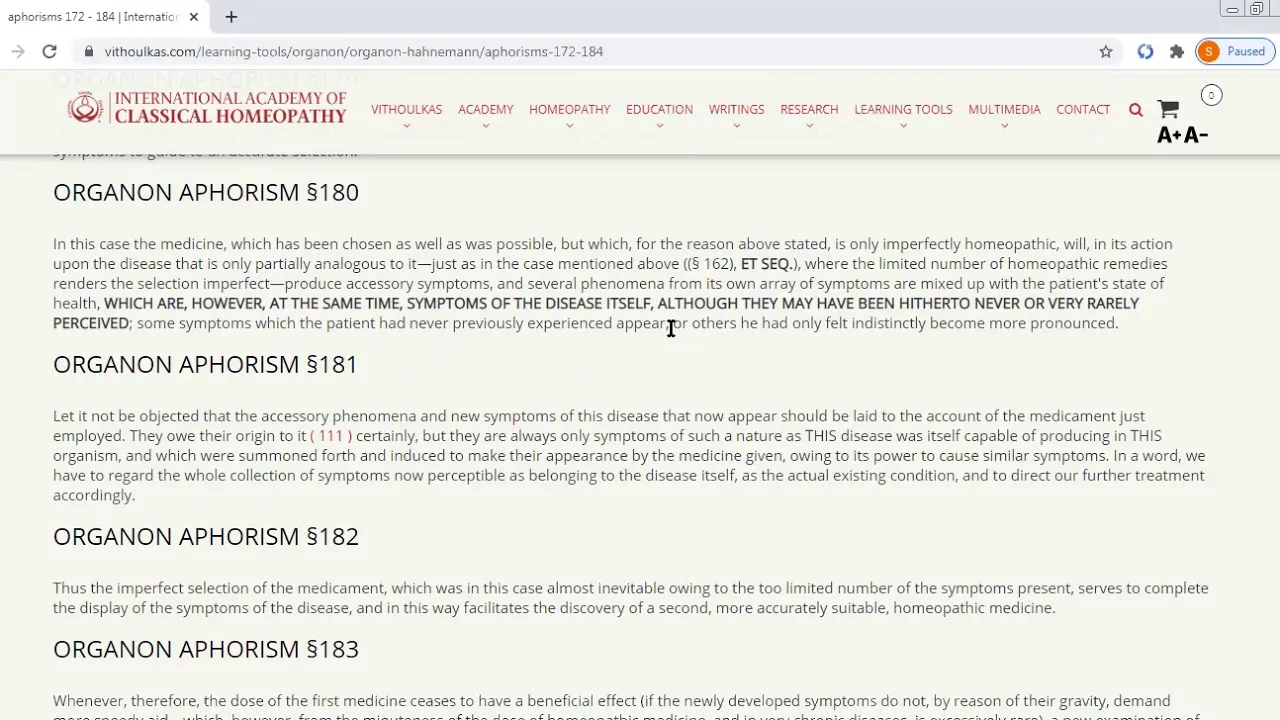Close the aphorisms 172 - 184 tab
The height and width of the screenshot is (720, 1280).
point(195,17)
